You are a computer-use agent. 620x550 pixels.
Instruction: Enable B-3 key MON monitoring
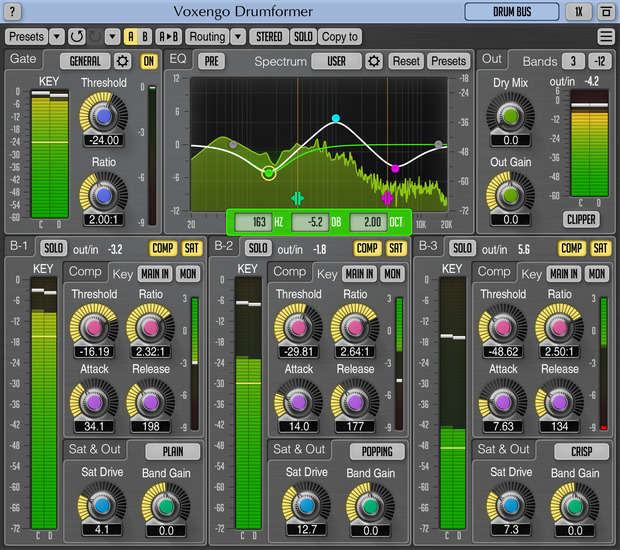[597, 274]
